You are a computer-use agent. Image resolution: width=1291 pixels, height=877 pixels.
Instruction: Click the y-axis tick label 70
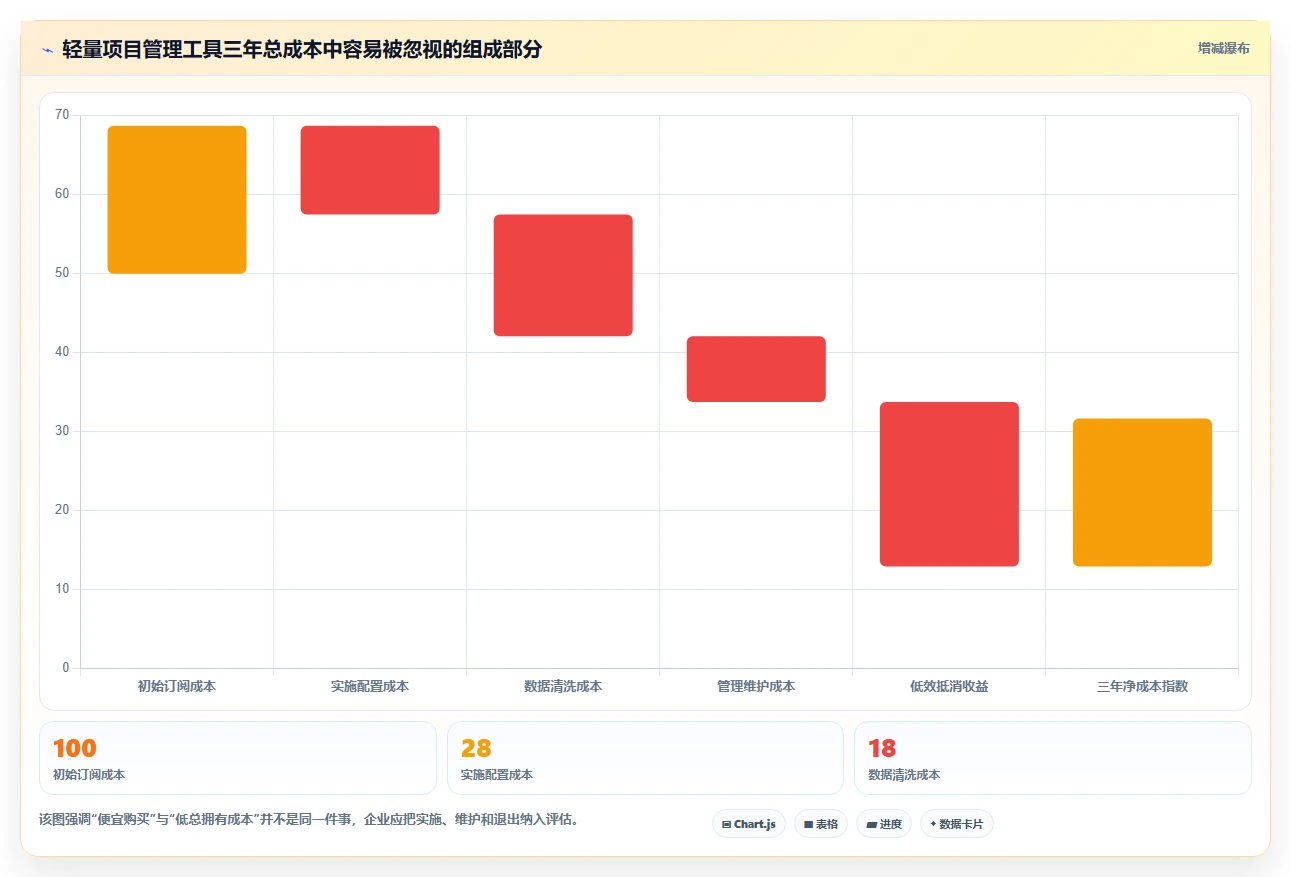[x=62, y=115]
